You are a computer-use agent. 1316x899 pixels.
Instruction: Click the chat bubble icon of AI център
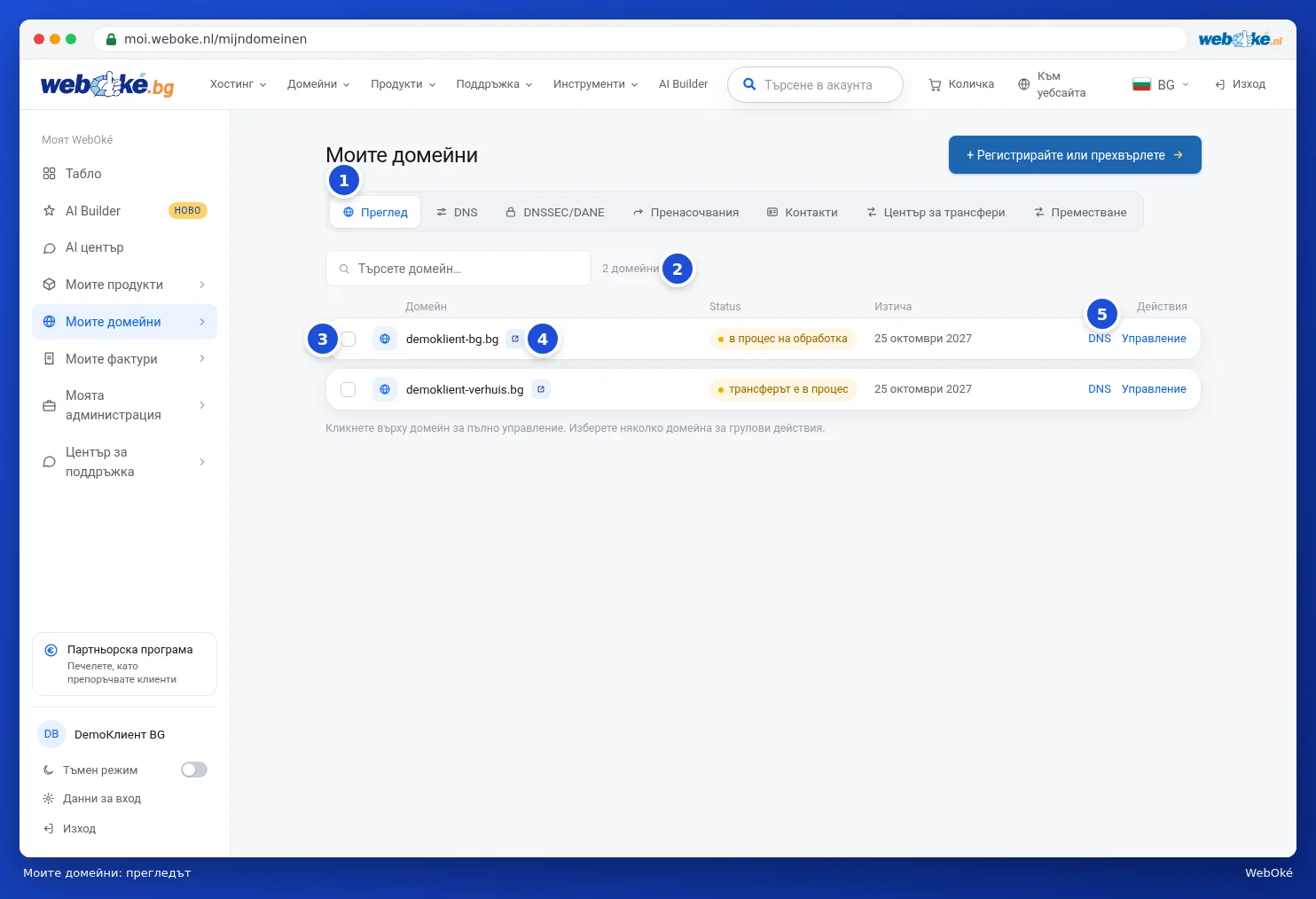click(x=49, y=248)
